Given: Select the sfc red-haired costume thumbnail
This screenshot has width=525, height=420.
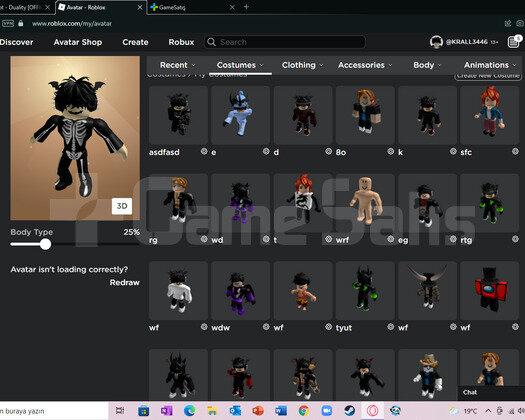Looking at the screenshot, I should coord(490,115).
